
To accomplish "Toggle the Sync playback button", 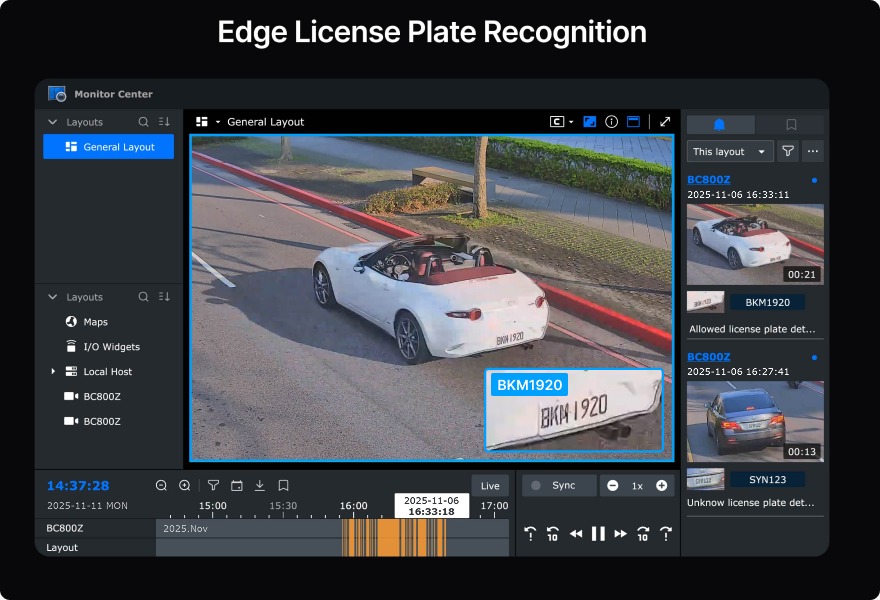I will [x=558, y=486].
